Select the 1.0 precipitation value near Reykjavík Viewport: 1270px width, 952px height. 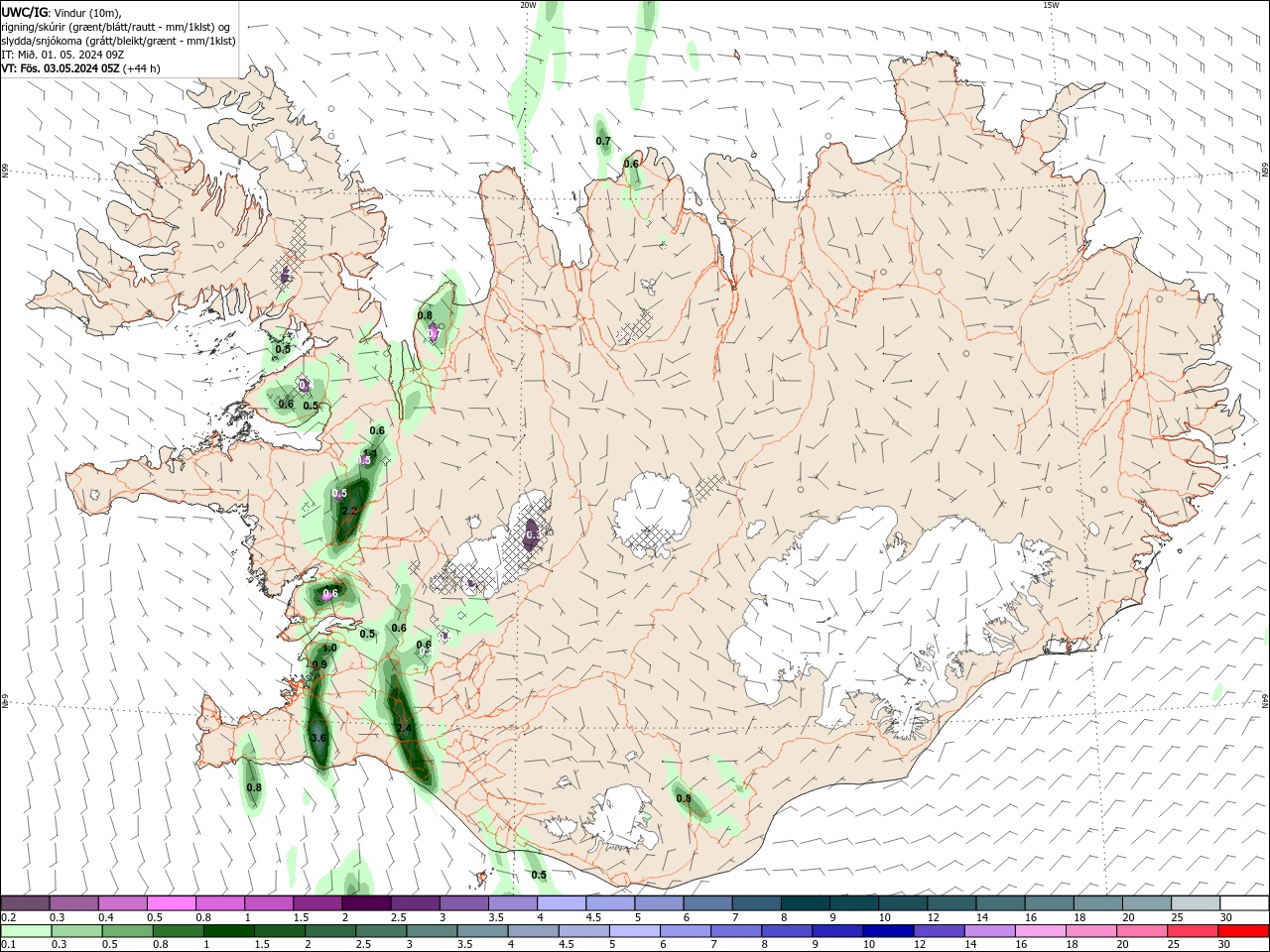(x=330, y=649)
